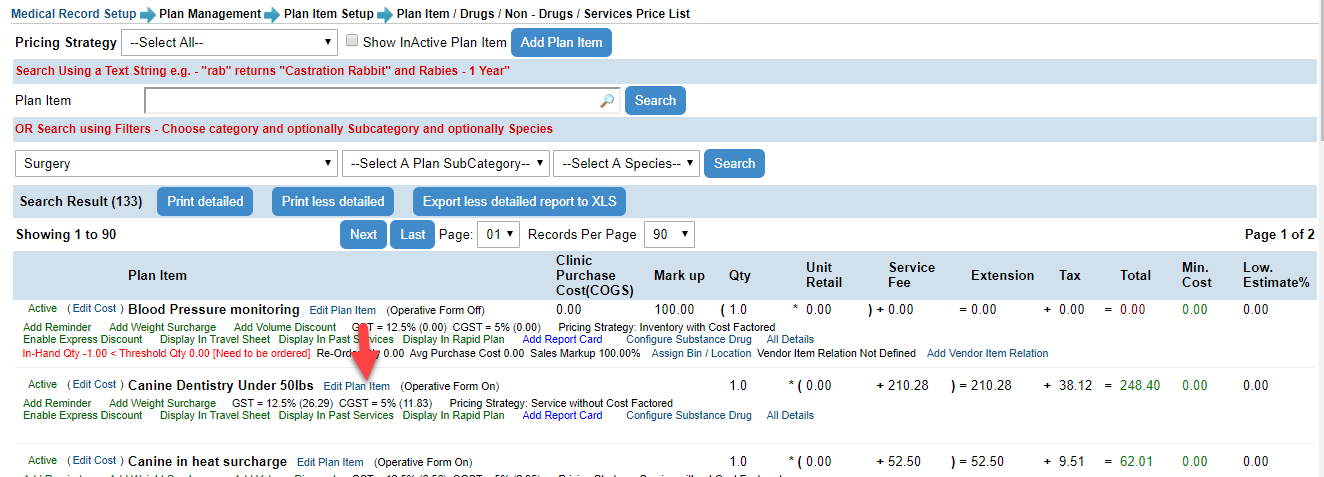Click the Print detailed button
This screenshot has height=477, width=1324.
point(205,201)
